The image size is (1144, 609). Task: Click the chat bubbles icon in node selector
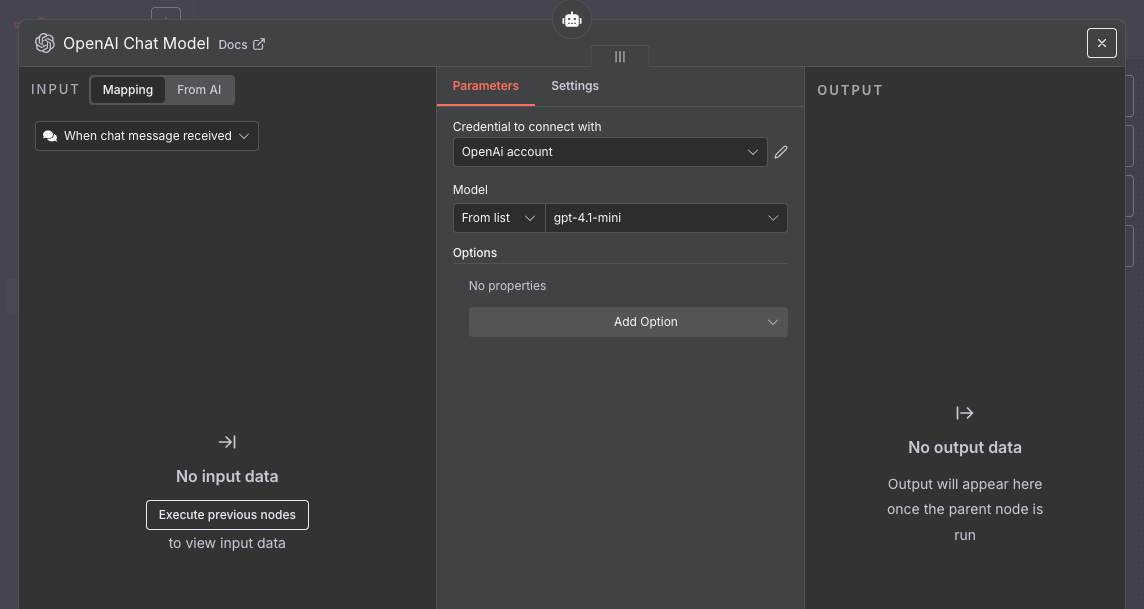(50, 136)
